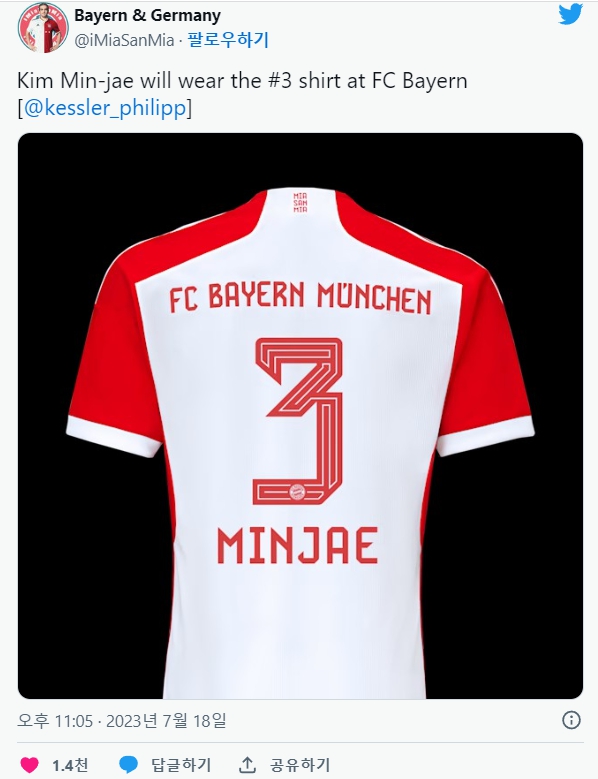Click the 공유하기 share label

pyautogui.click(x=299, y=765)
